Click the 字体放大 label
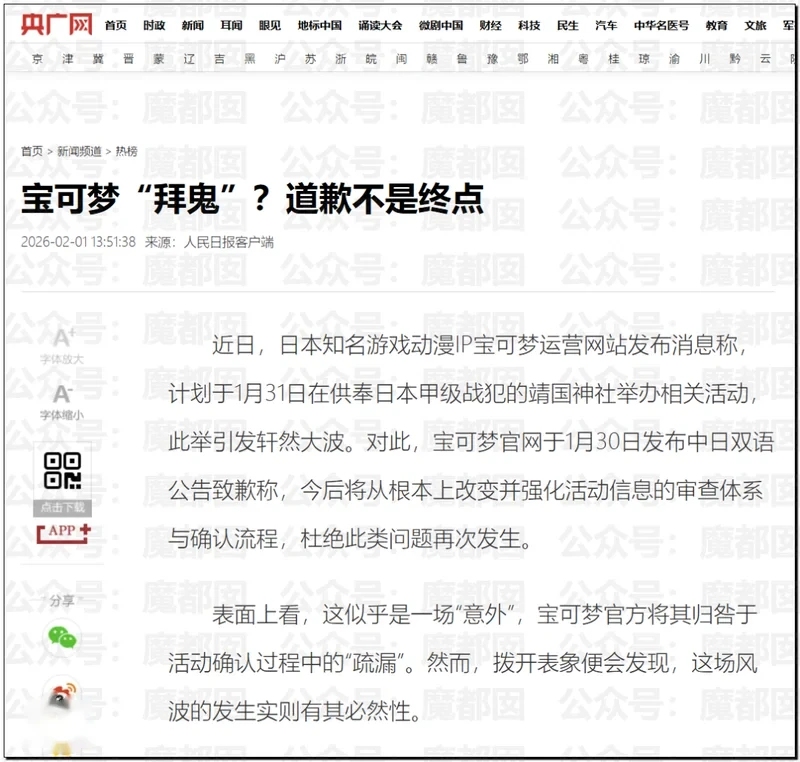The width and height of the screenshot is (800, 762). [62, 359]
